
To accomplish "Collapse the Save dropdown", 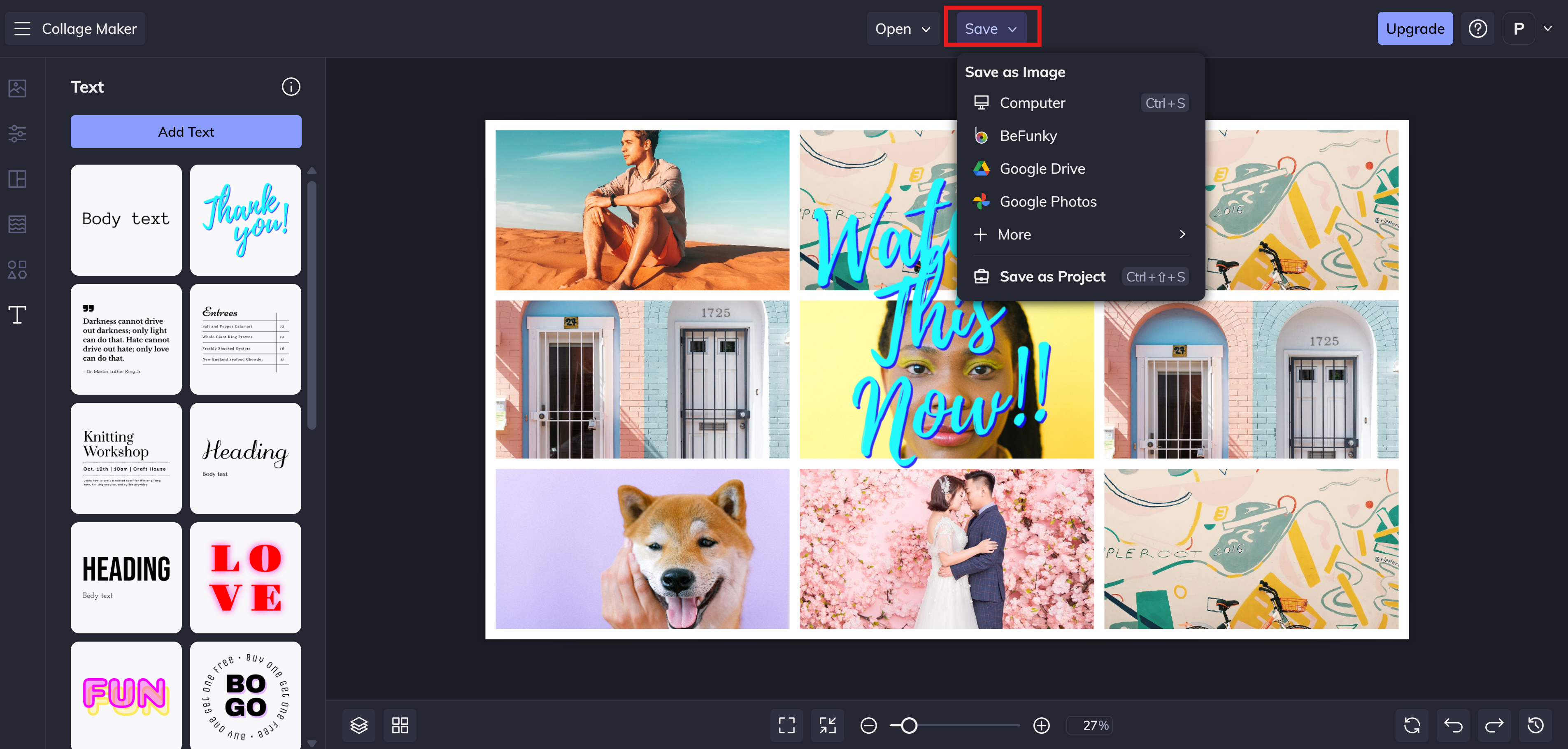I will click(x=991, y=28).
